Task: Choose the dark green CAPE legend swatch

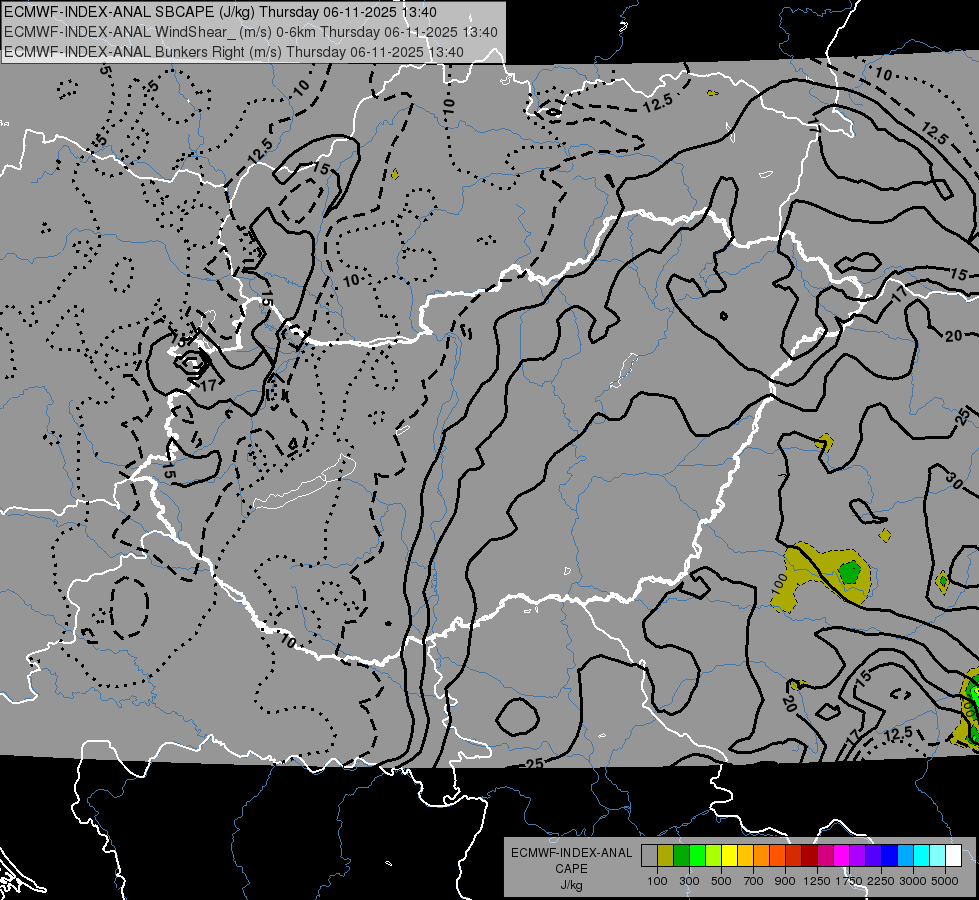Action: coord(681,856)
